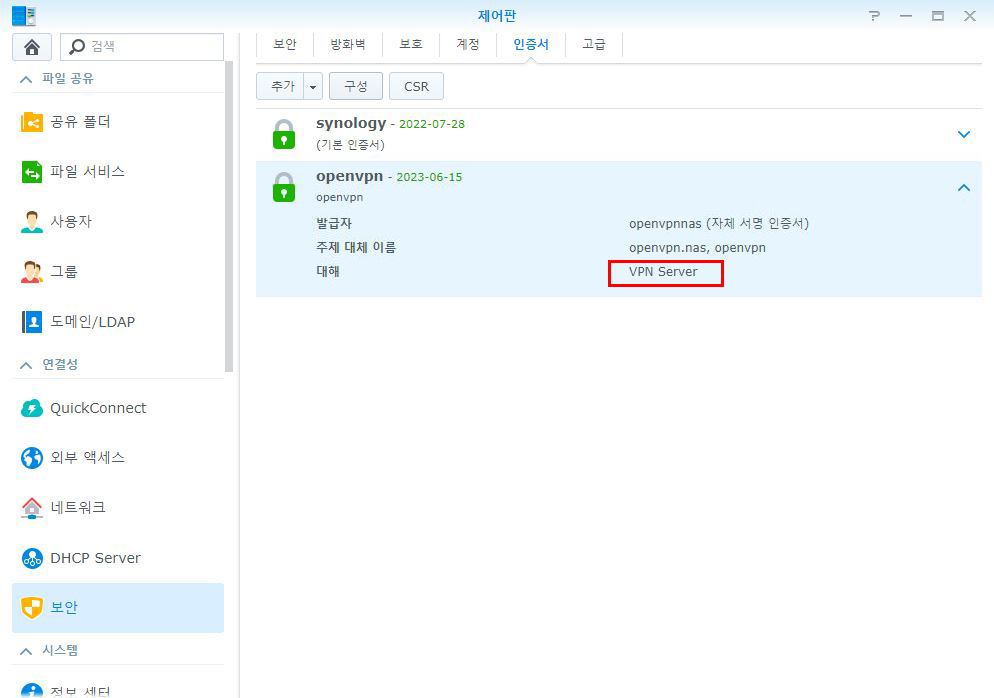
Task: Open 파일 서비스 file services icon
Action: pyautogui.click(x=32, y=172)
